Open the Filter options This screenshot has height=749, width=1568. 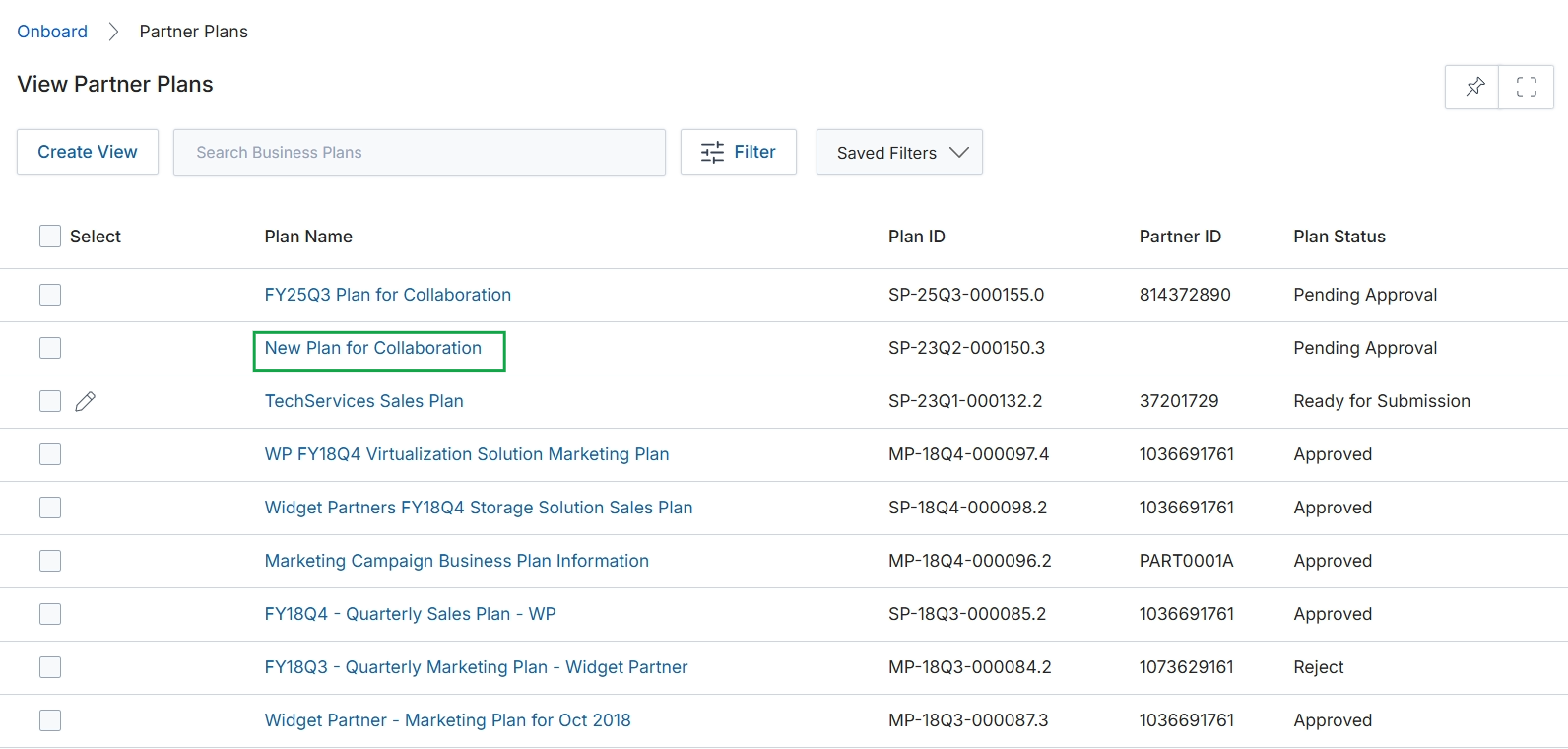tap(739, 153)
